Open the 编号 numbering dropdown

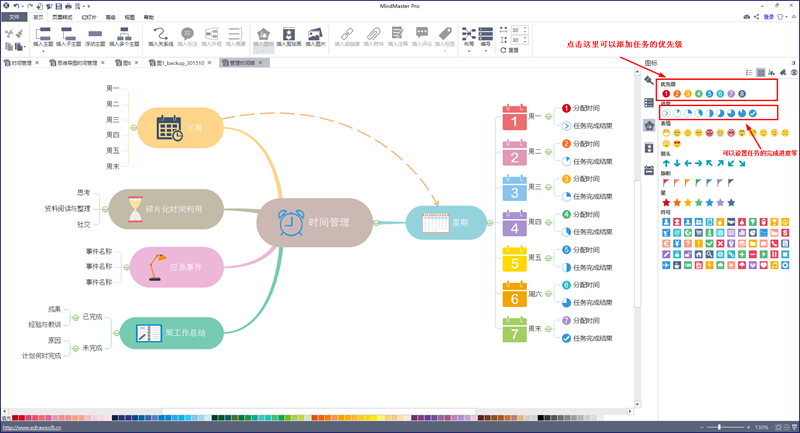[485, 38]
